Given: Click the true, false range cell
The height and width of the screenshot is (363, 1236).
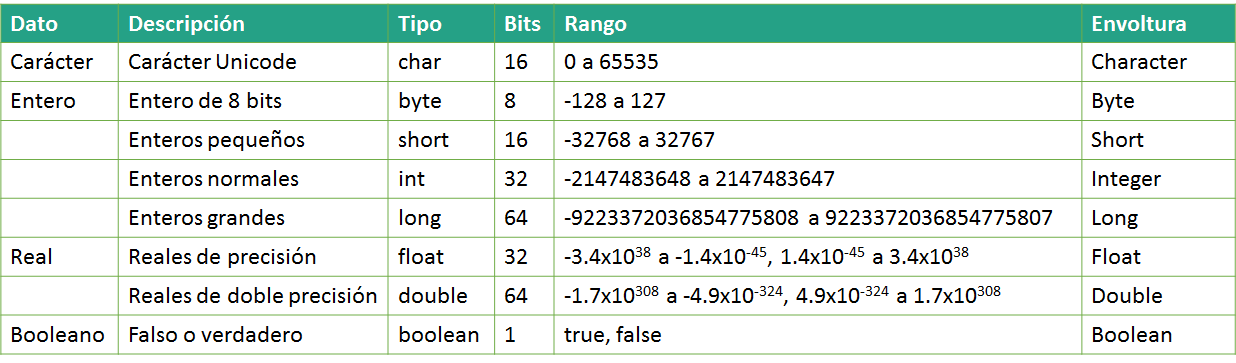Looking at the screenshot, I should click(817, 335).
